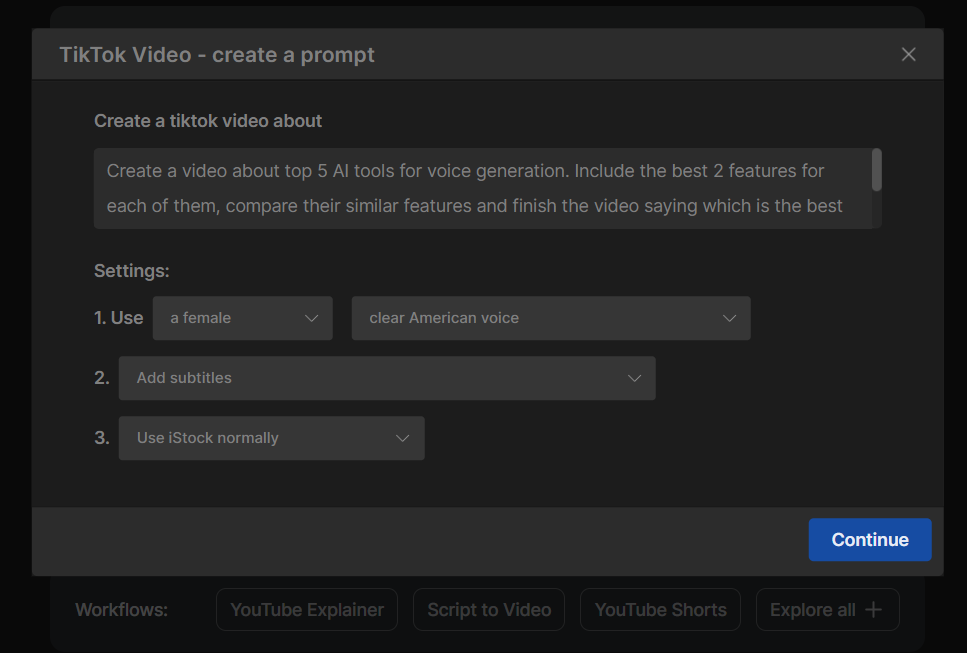Image resolution: width=967 pixels, height=653 pixels.
Task: Click the chevron arrow beside 'Use iStock normally'
Action: point(402,438)
